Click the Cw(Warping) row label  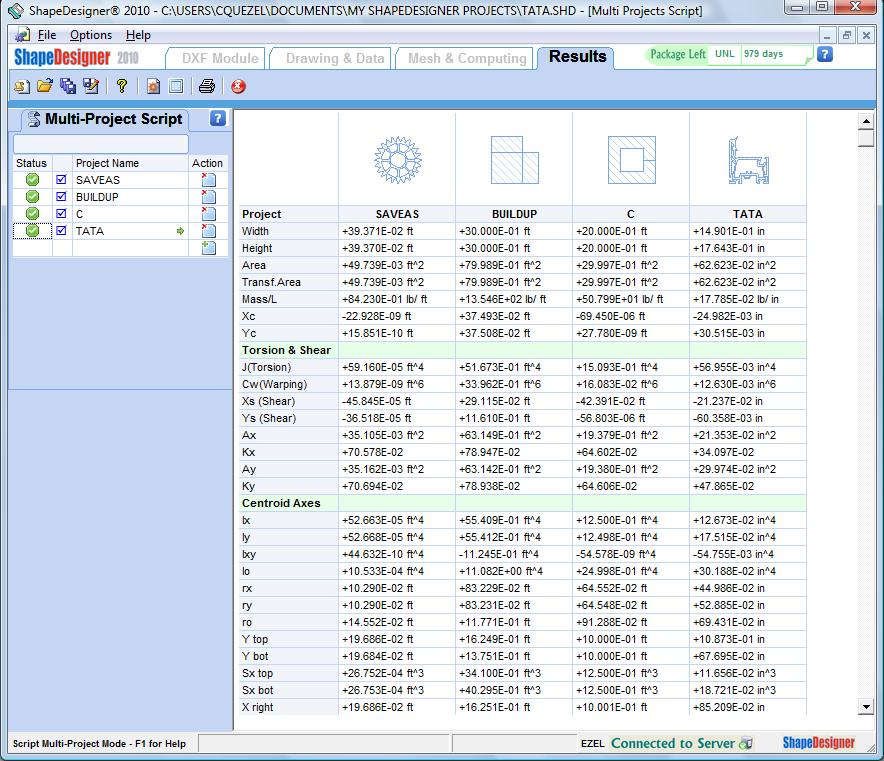click(x=275, y=384)
